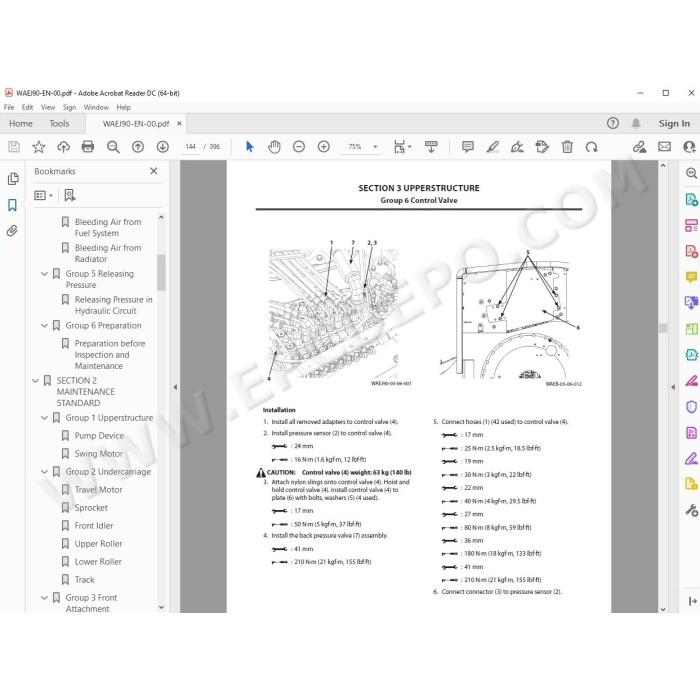Open the Sign menu
Image resolution: width=700 pixels, height=700 pixels.
pyautogui.click(x=69, y=107)
